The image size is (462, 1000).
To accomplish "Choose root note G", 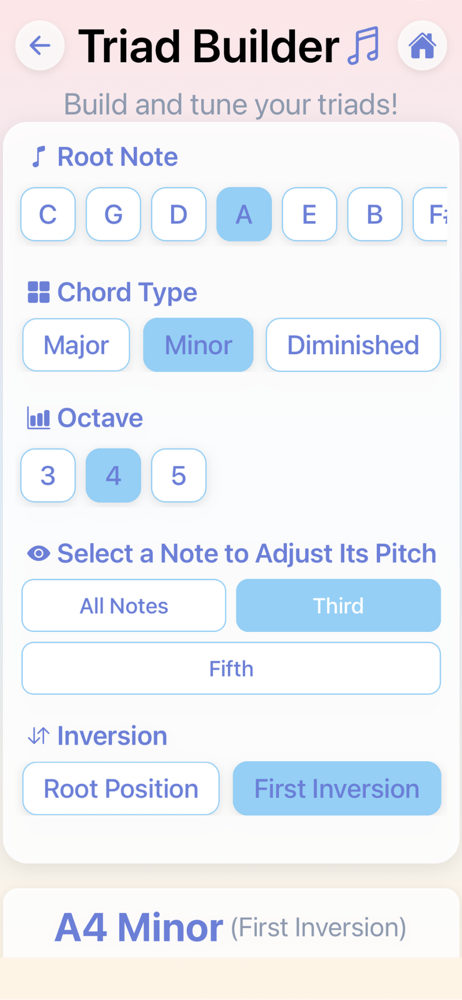I will [114, 214].
